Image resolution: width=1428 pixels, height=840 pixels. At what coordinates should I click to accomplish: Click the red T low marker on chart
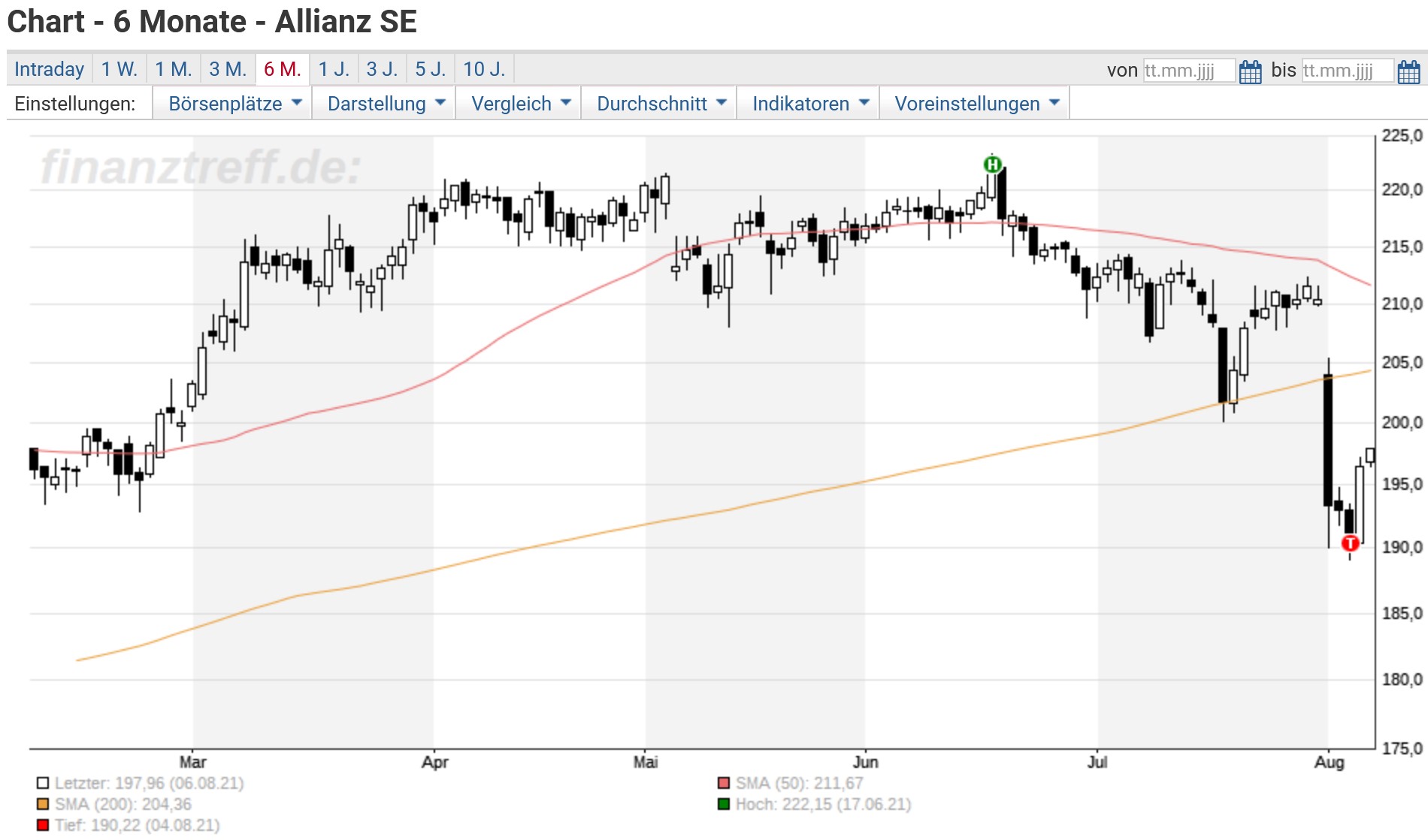pos(1350,542)
